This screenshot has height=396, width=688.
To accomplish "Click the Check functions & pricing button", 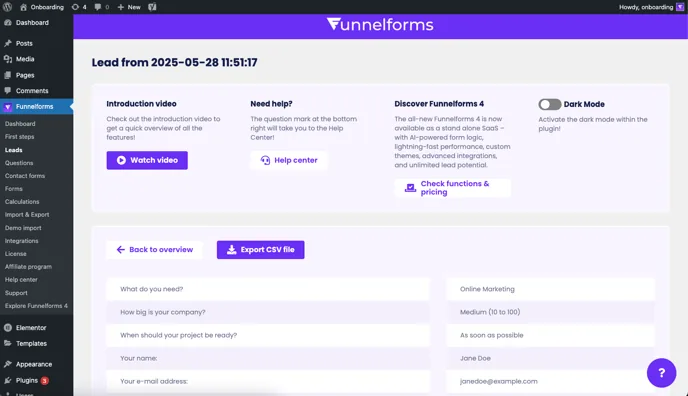I will click(x=453, y=188).
